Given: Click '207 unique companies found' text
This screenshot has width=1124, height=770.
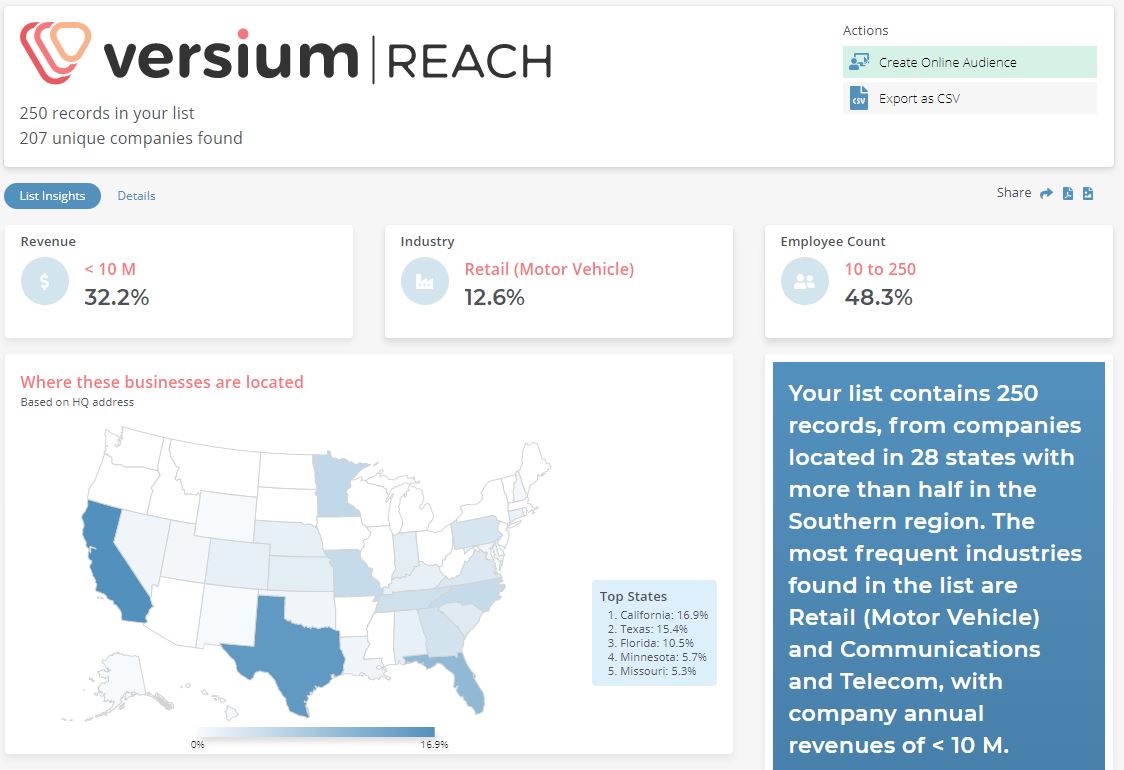Looking at the screenshot, I should coord(131,138).
